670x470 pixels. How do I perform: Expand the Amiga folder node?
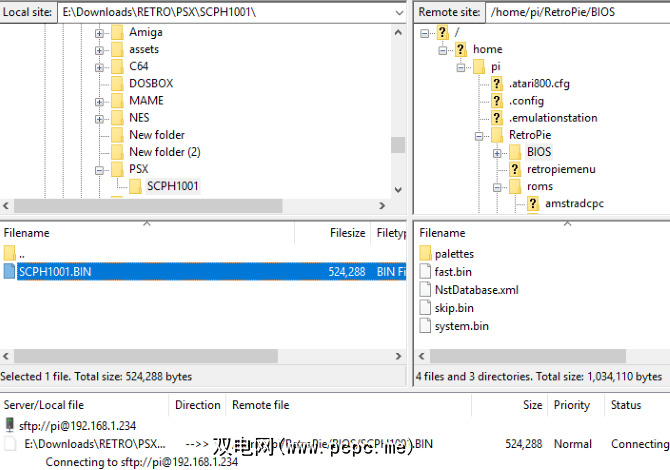coord(99,33)
